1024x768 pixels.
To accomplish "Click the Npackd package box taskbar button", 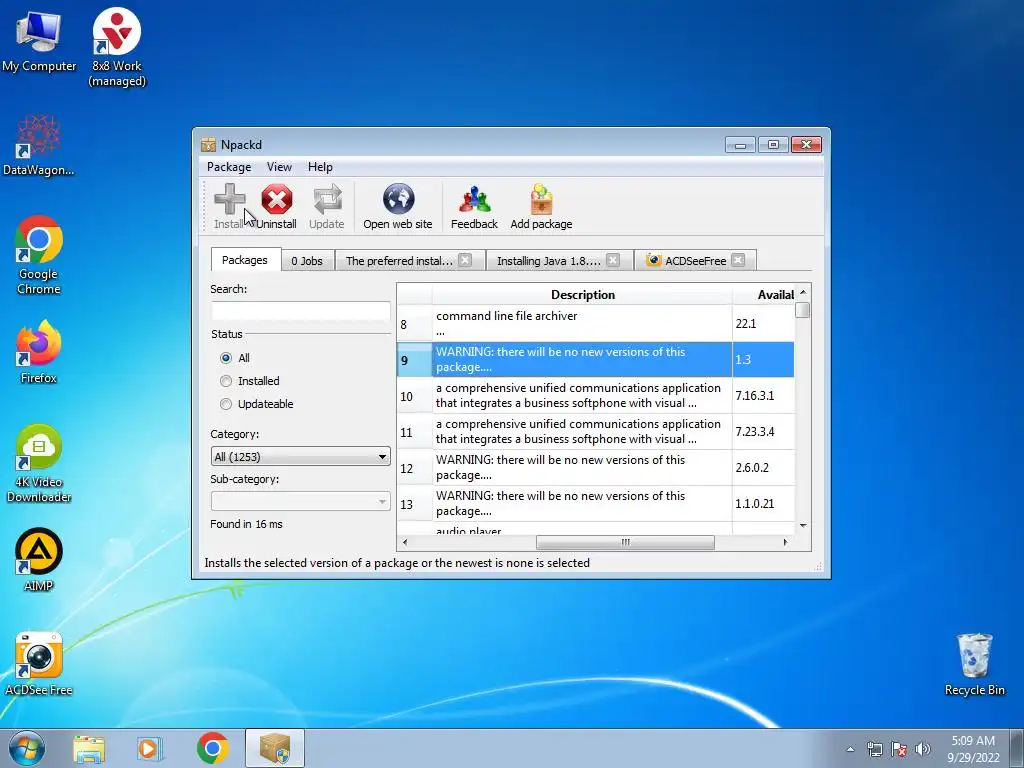I will (x=275, y=748).
